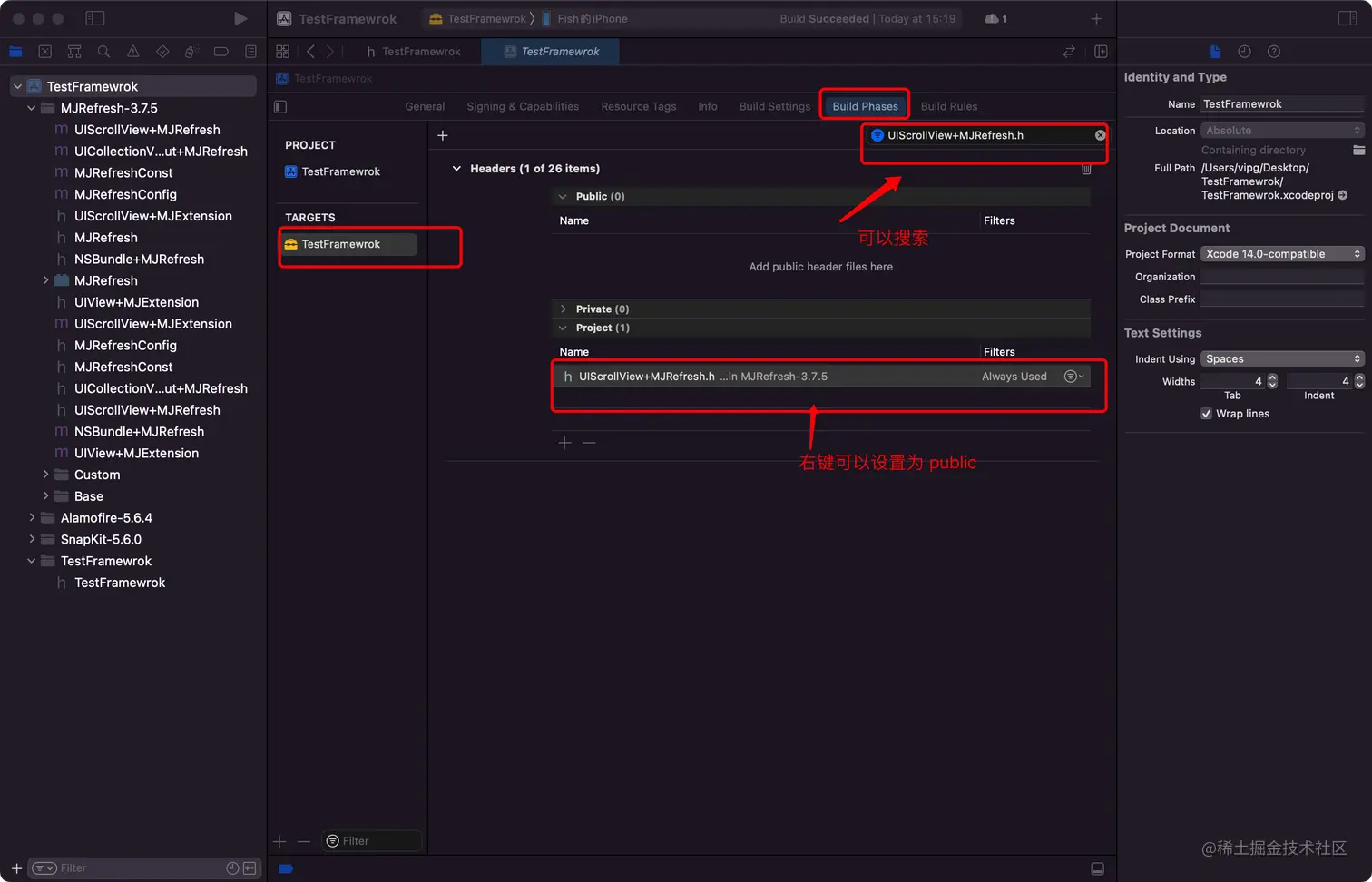Delete the Headers build phase with the trash icon
1372x882 pixels.
[x=1086, y=169]
